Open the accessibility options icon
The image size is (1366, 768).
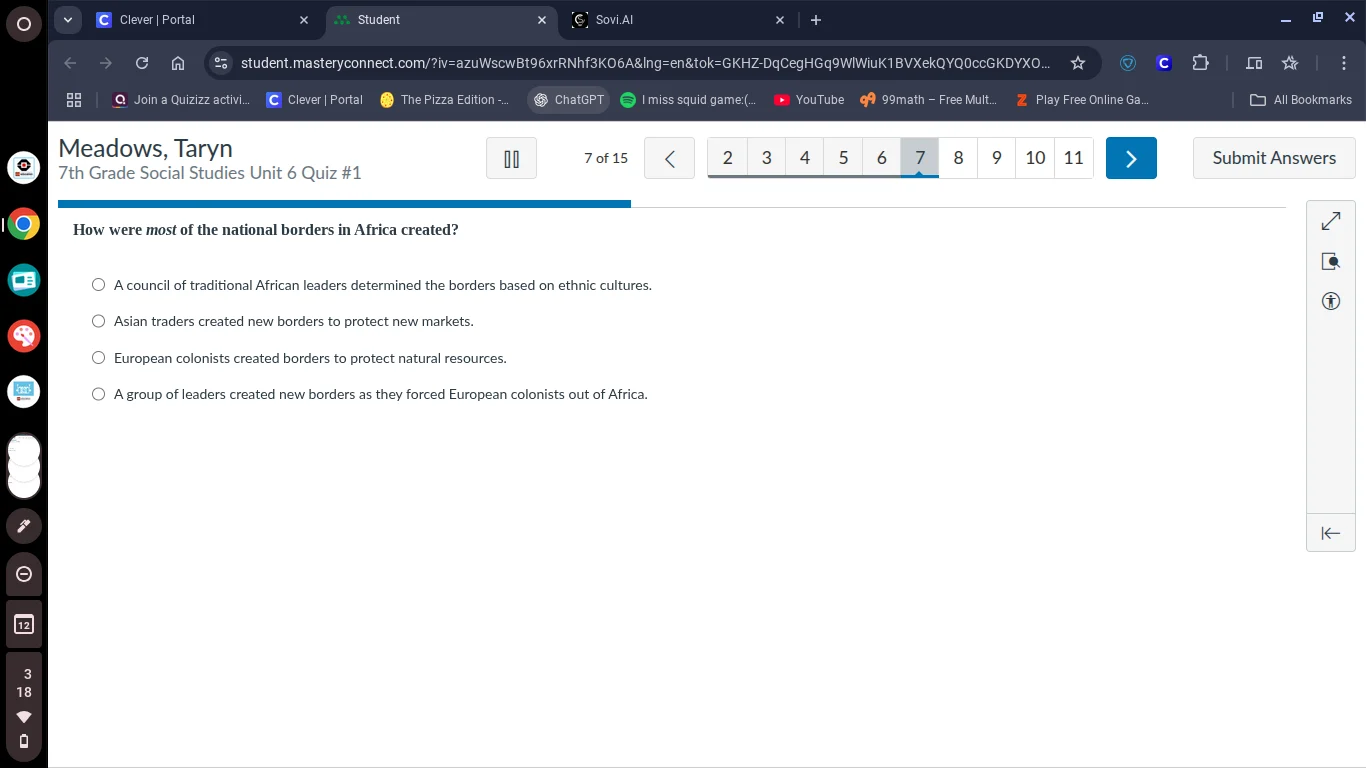pyautogui.click(x=1330, y=301)
